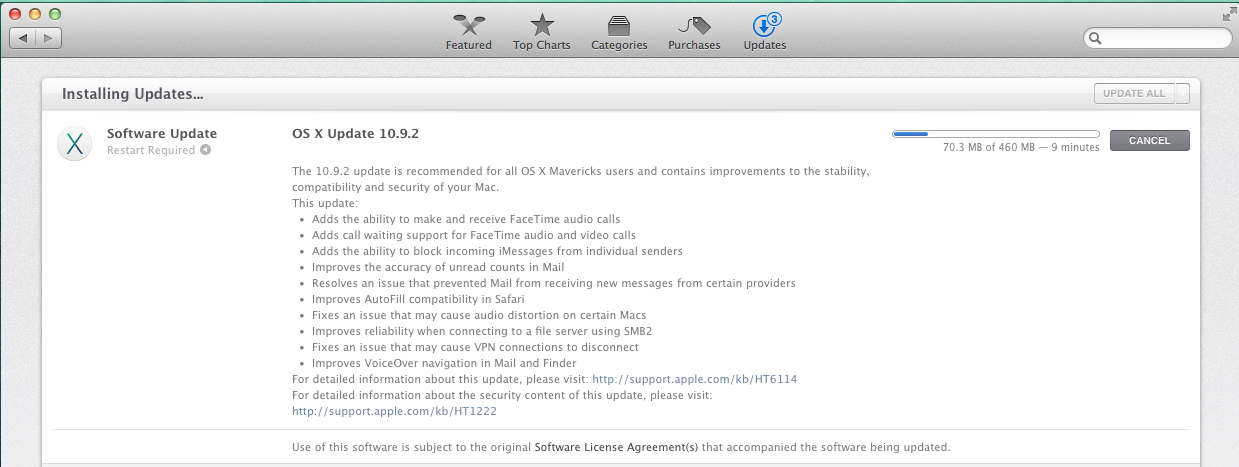1239x467 pixels.
Task: Click the download progress bar
Action: [x=995, y=133]
